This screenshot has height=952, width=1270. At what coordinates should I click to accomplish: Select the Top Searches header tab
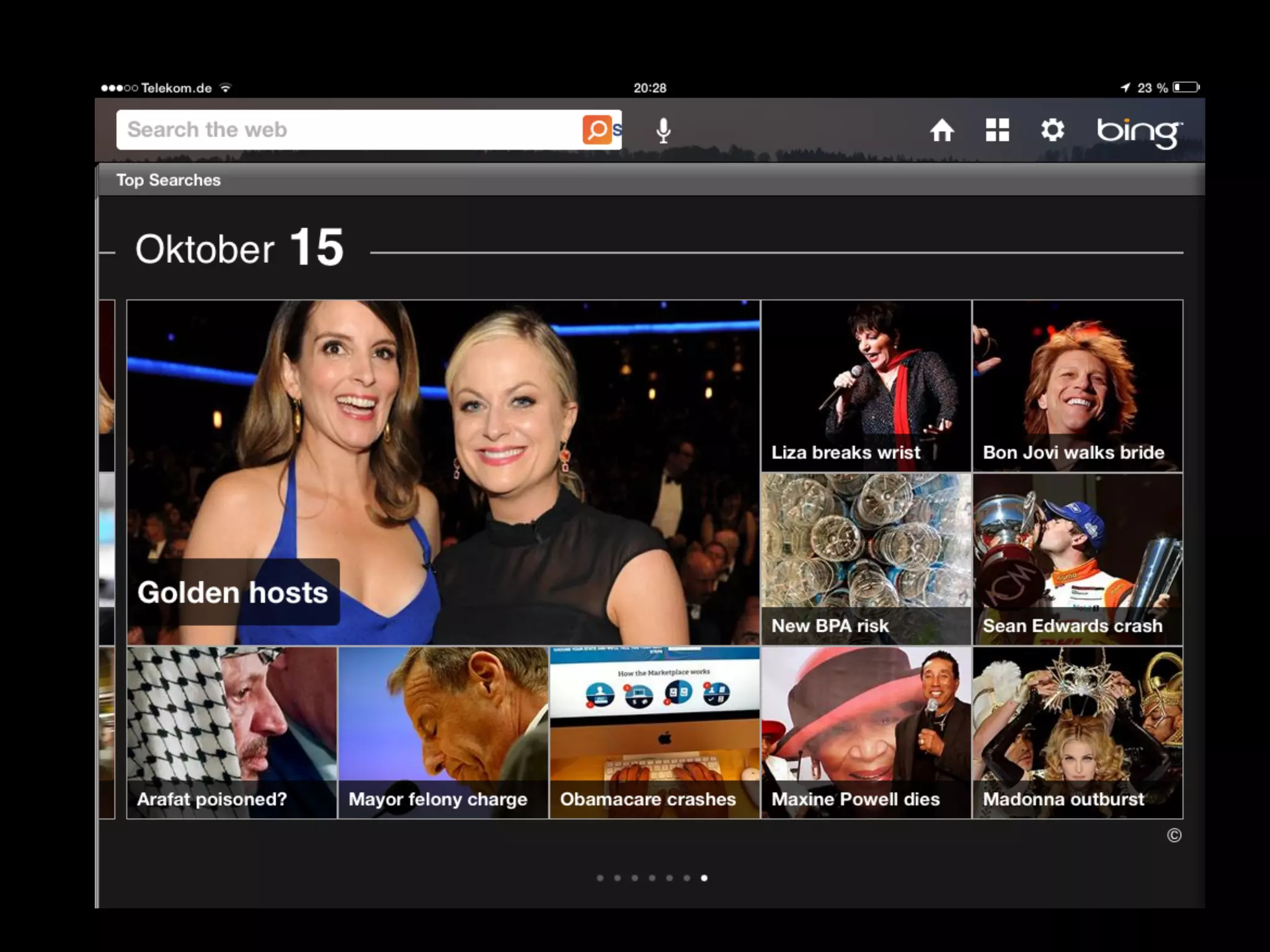pyautogui.click(x=168, y=180)
